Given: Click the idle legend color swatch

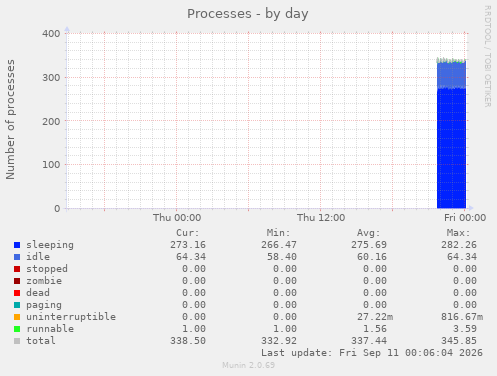Looking at the screenshot, I should pos(17,257).
